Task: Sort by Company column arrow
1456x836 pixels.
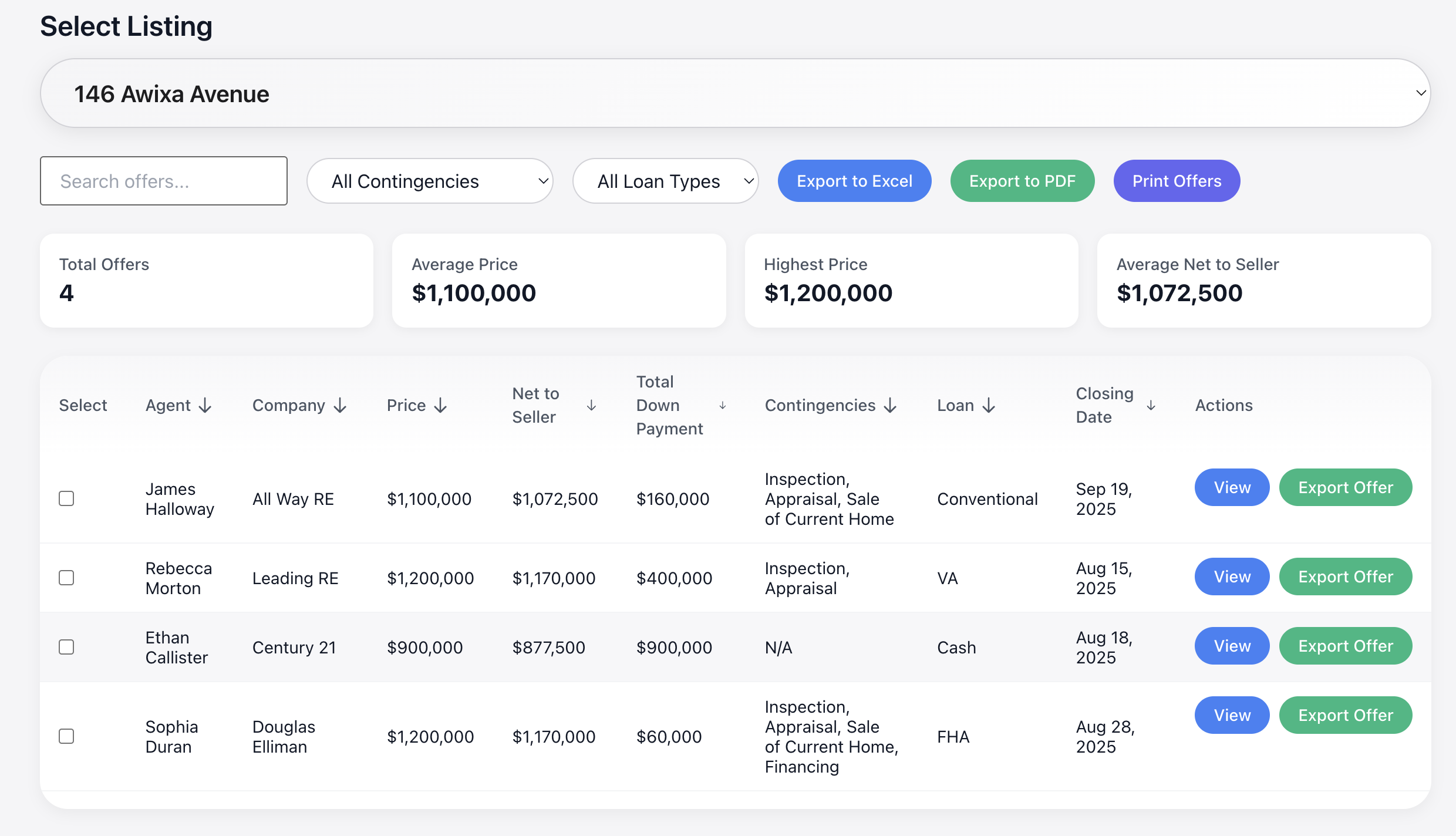Action: [340, 406]
